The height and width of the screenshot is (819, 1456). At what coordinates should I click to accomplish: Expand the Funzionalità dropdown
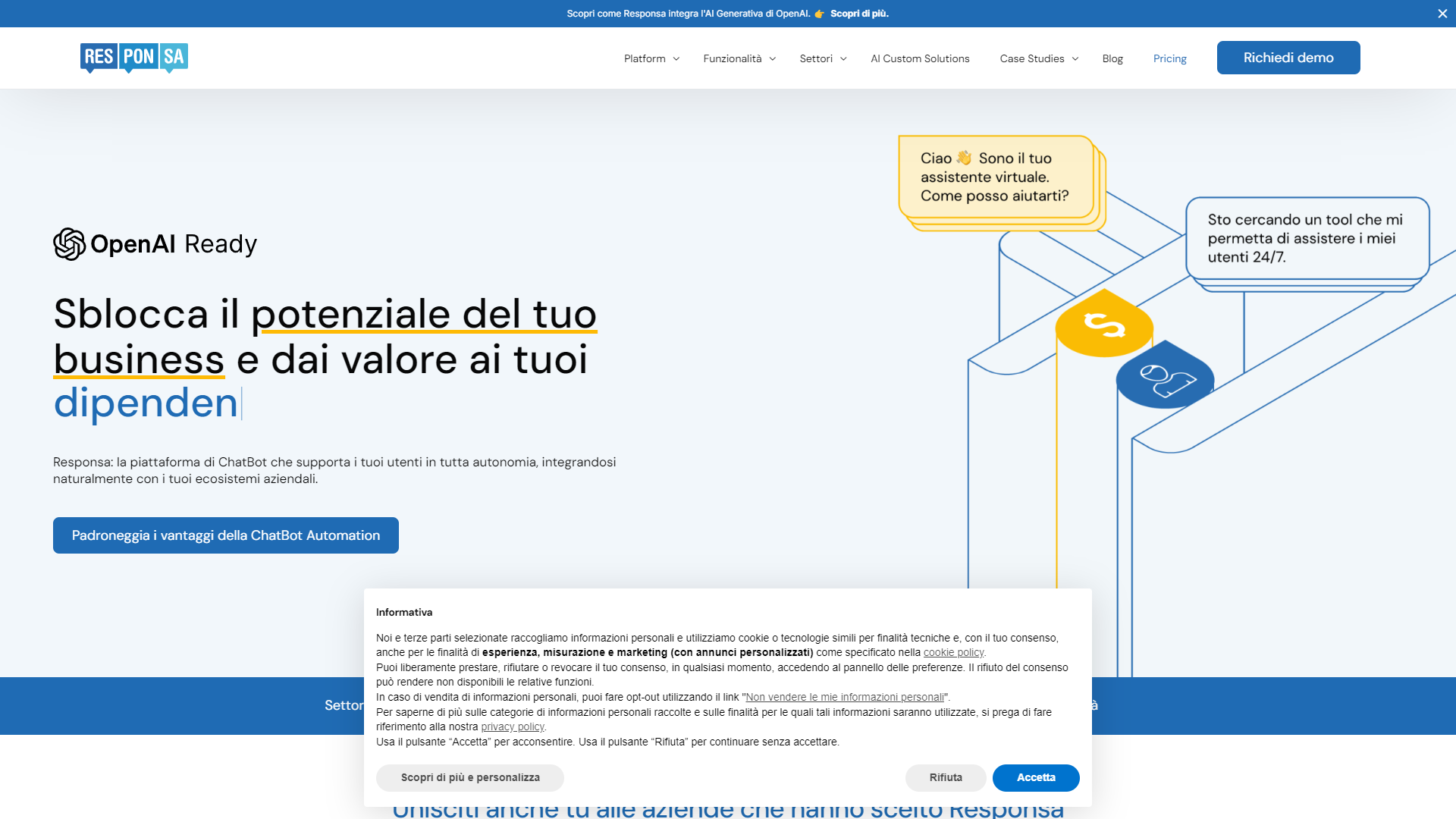[733, 58]
